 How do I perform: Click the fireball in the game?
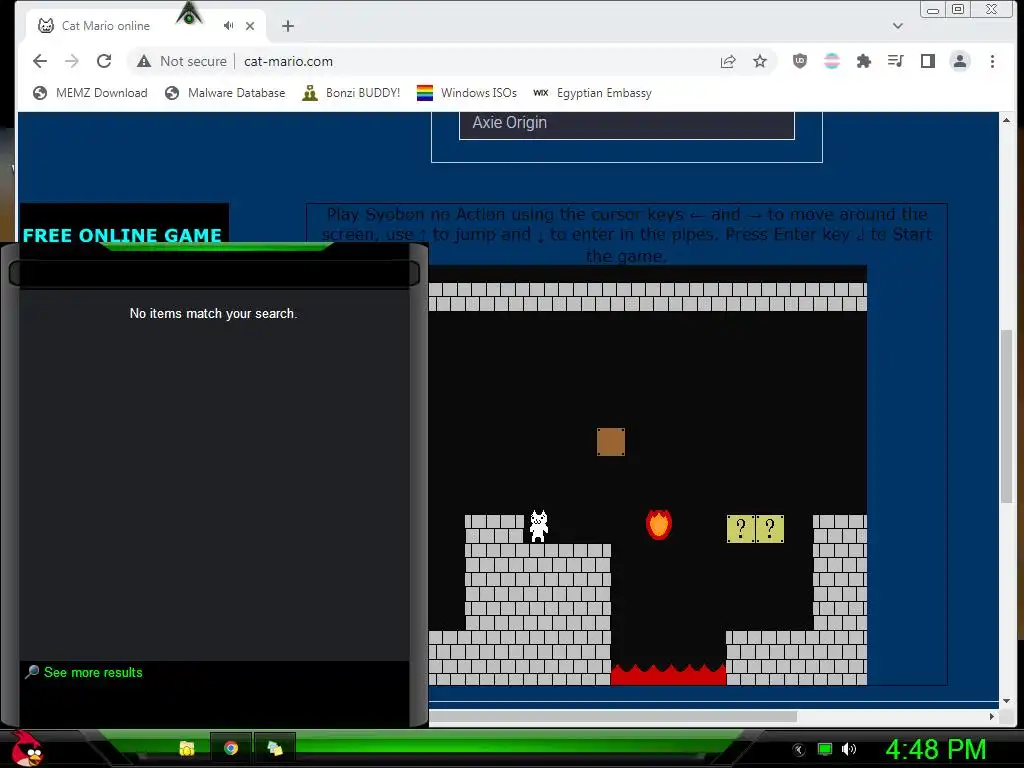click(658, 524)
